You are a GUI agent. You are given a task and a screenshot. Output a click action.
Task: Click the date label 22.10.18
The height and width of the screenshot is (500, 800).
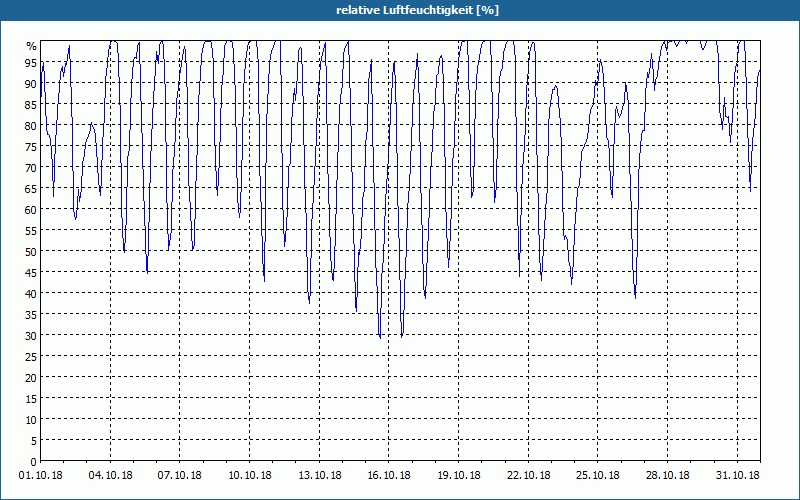[529, 476]
